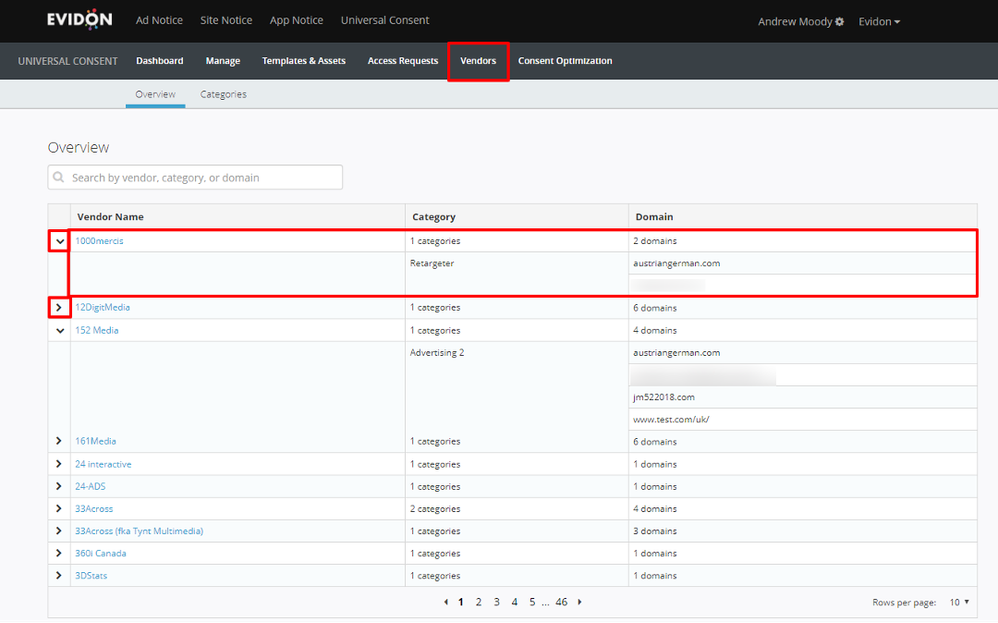Open the 3DStats vendor link

(x=91, y=576)
